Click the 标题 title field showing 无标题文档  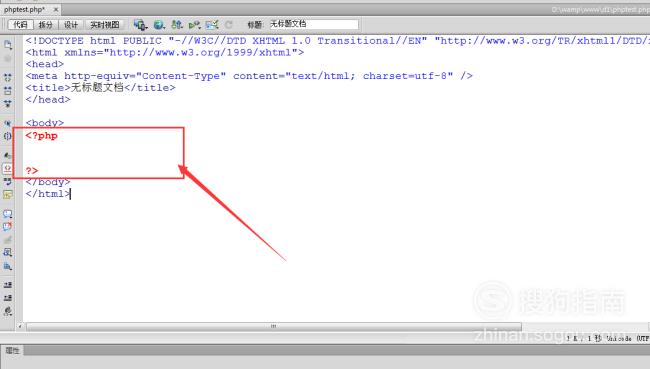tap(313, 24)
